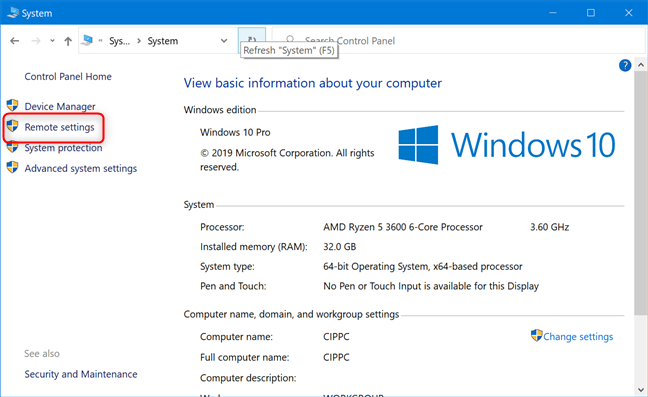Open Advanced system settings link
This screenshot has height=397, width=648.
[x=81, y=169]
